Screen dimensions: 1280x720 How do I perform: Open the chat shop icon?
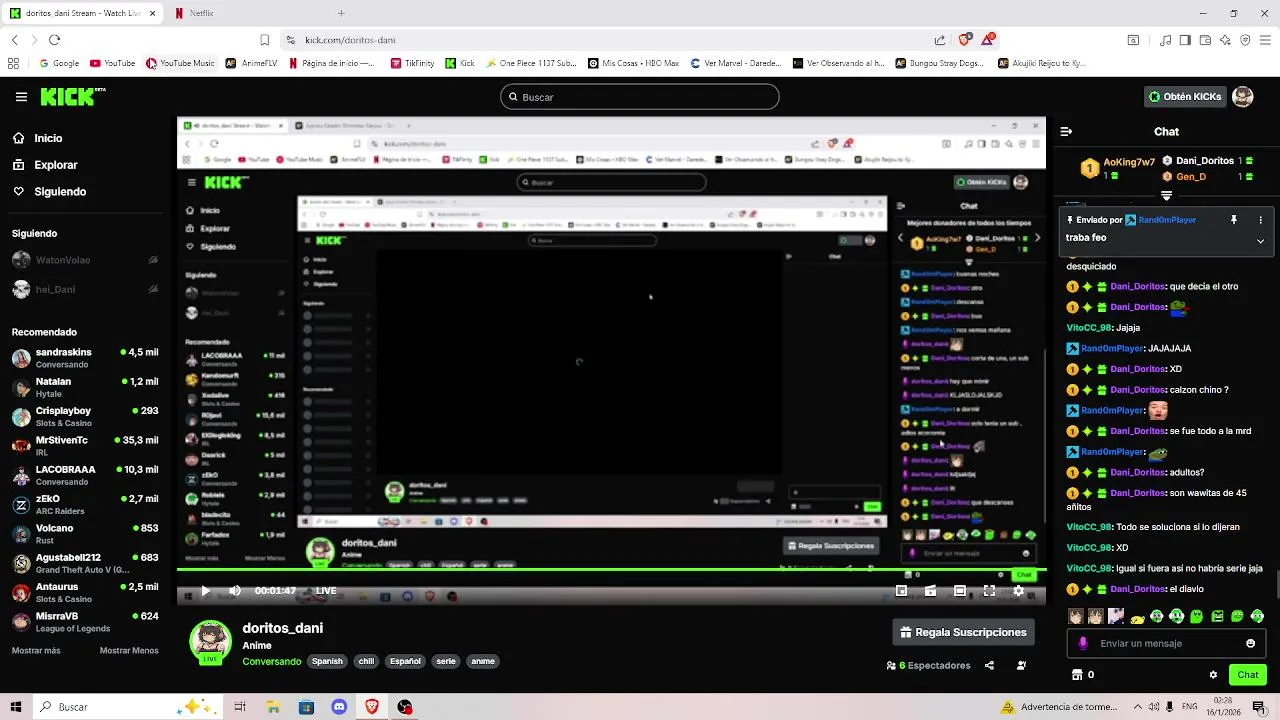point(1077,675)
